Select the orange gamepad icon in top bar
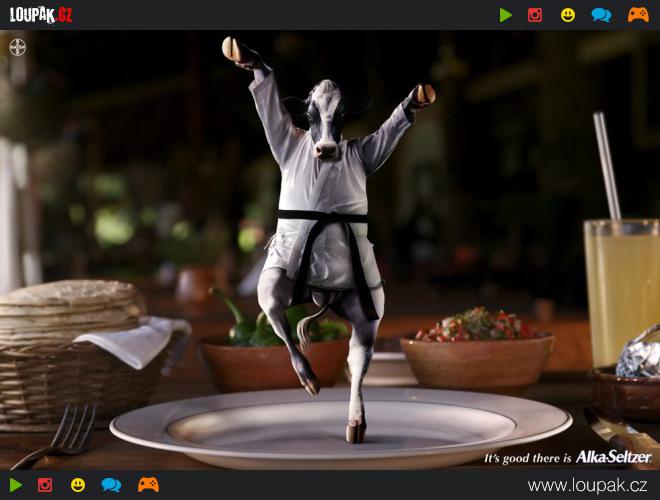The width and height of the screenshot is (660, 500). (x=638, y=15)
